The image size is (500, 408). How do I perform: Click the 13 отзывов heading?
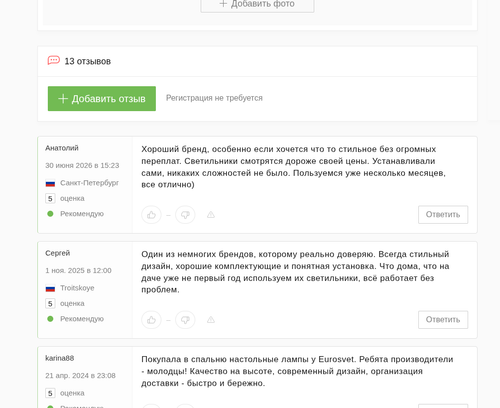tap(87, 61)
